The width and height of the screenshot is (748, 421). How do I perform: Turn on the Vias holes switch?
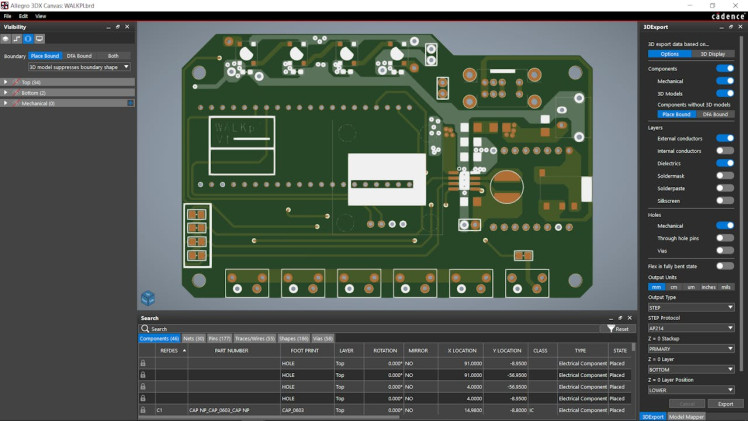(x=725, y=250)
